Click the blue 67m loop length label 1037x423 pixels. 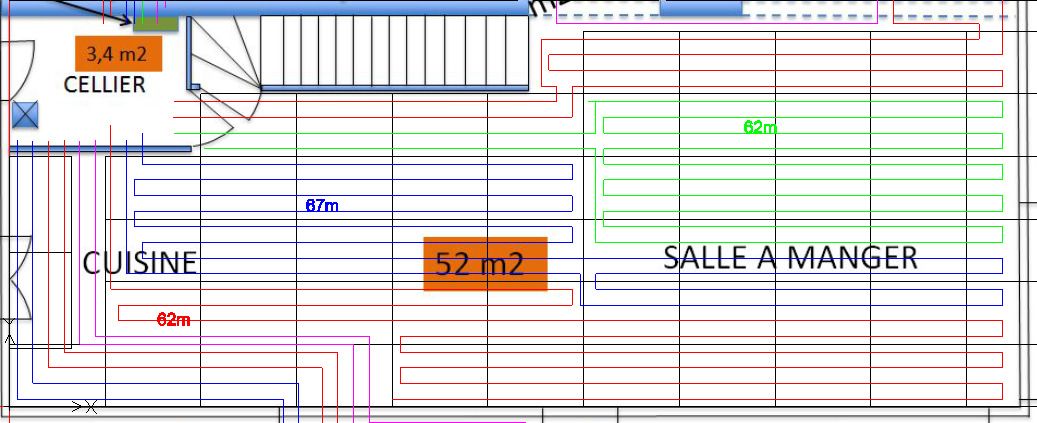(322, 206)
